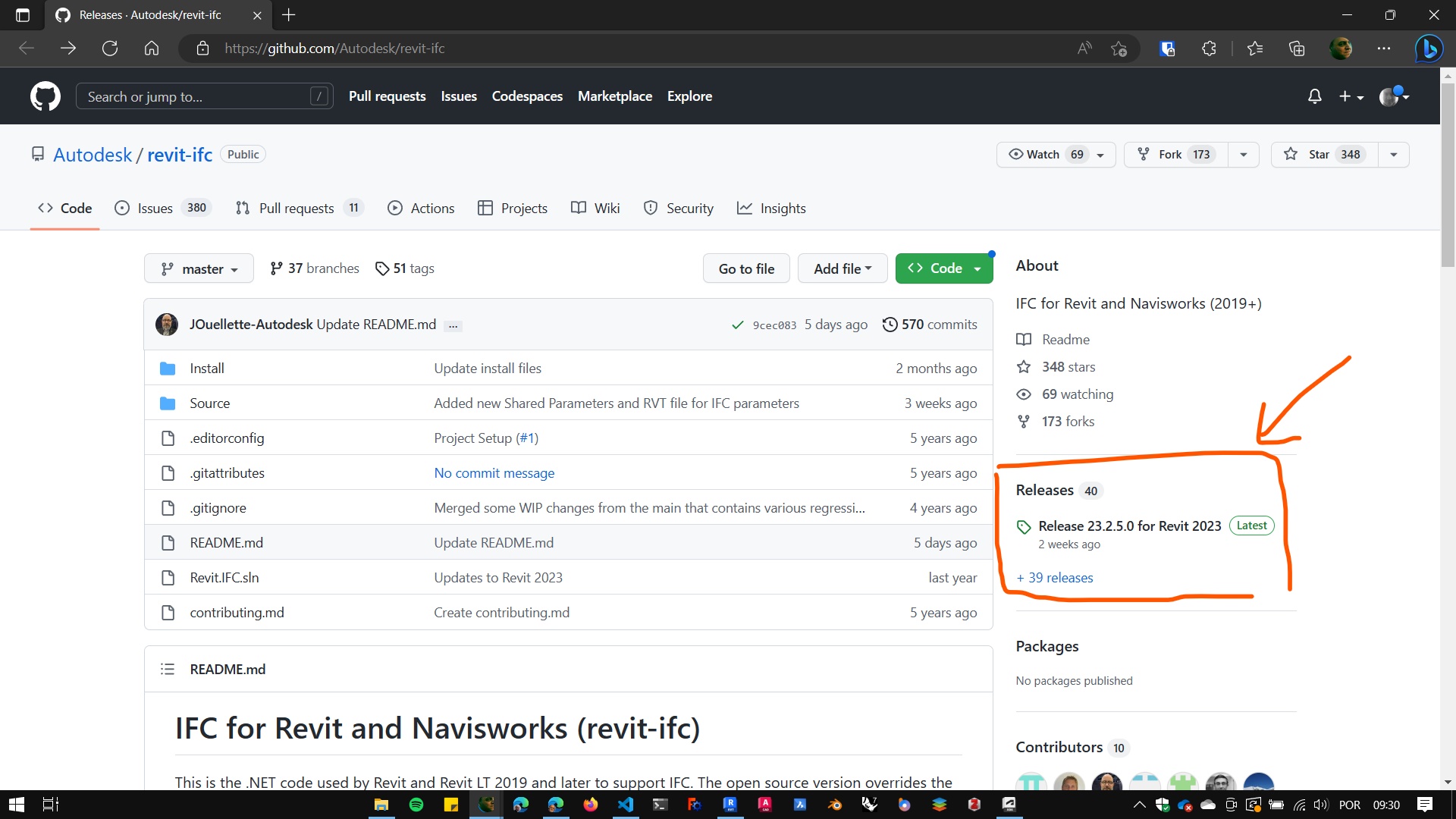Open the Marketplace menu item

[x=615, y=96]
